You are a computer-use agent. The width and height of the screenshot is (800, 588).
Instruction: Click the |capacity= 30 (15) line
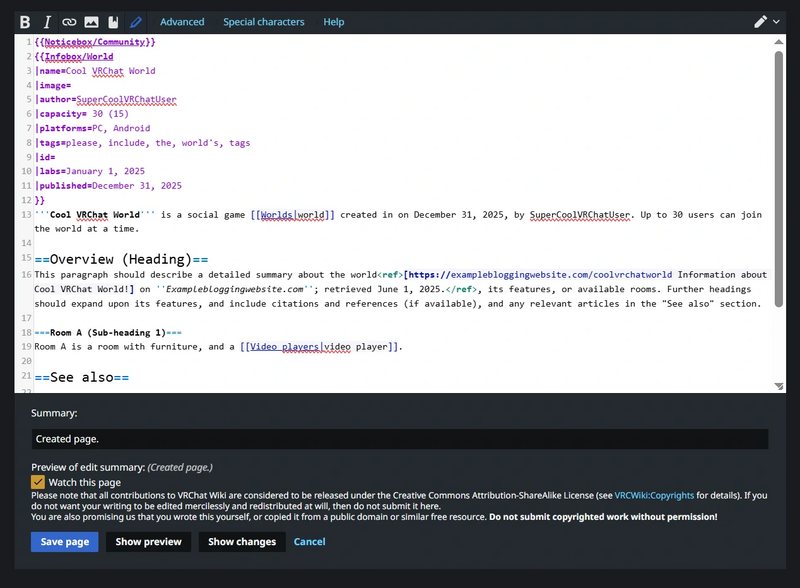pos(82,113)
